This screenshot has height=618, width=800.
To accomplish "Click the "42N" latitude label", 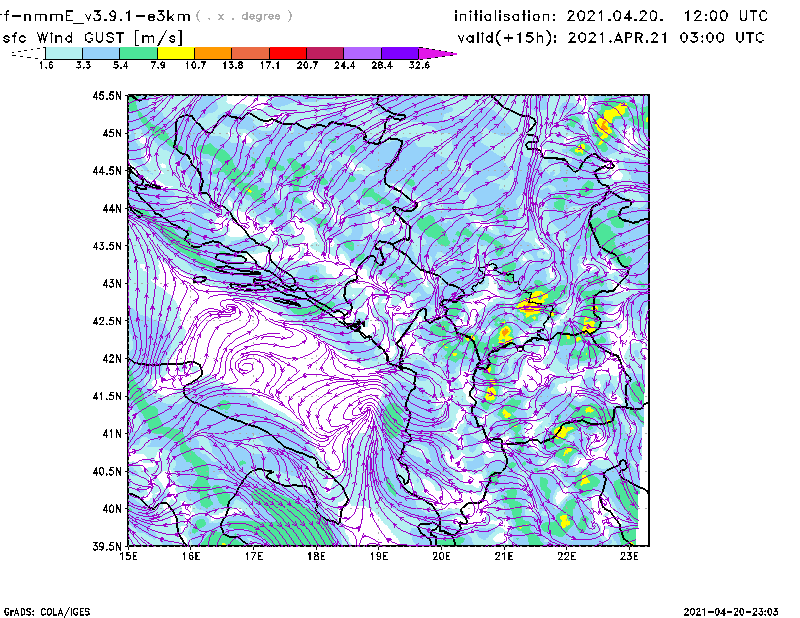I will (112, 359).
